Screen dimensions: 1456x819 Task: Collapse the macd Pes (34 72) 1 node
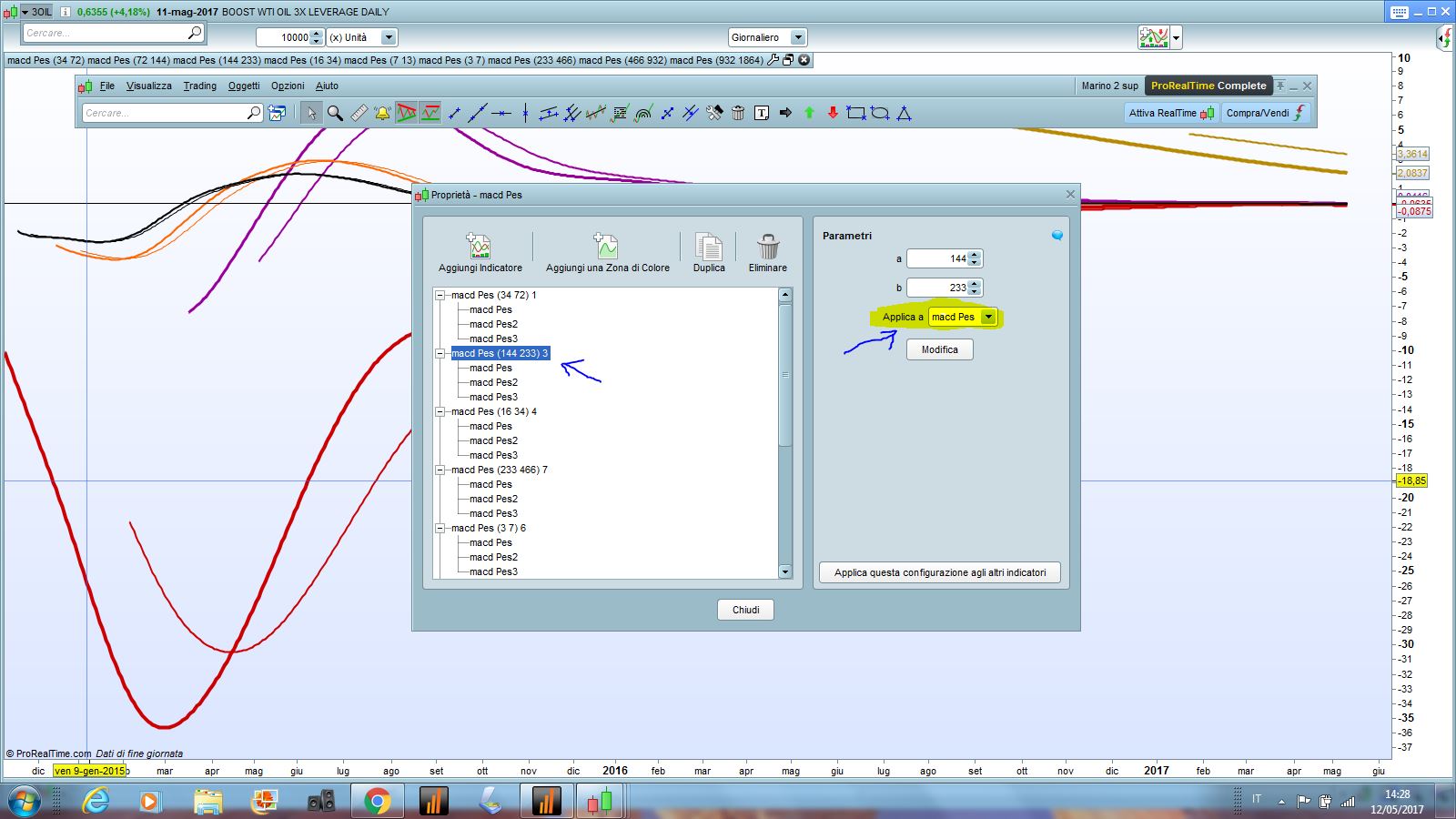[440, 295]
